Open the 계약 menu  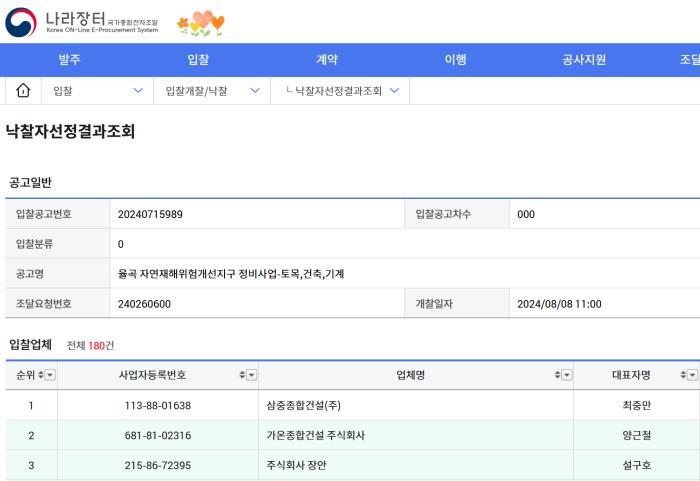[327, 59]
